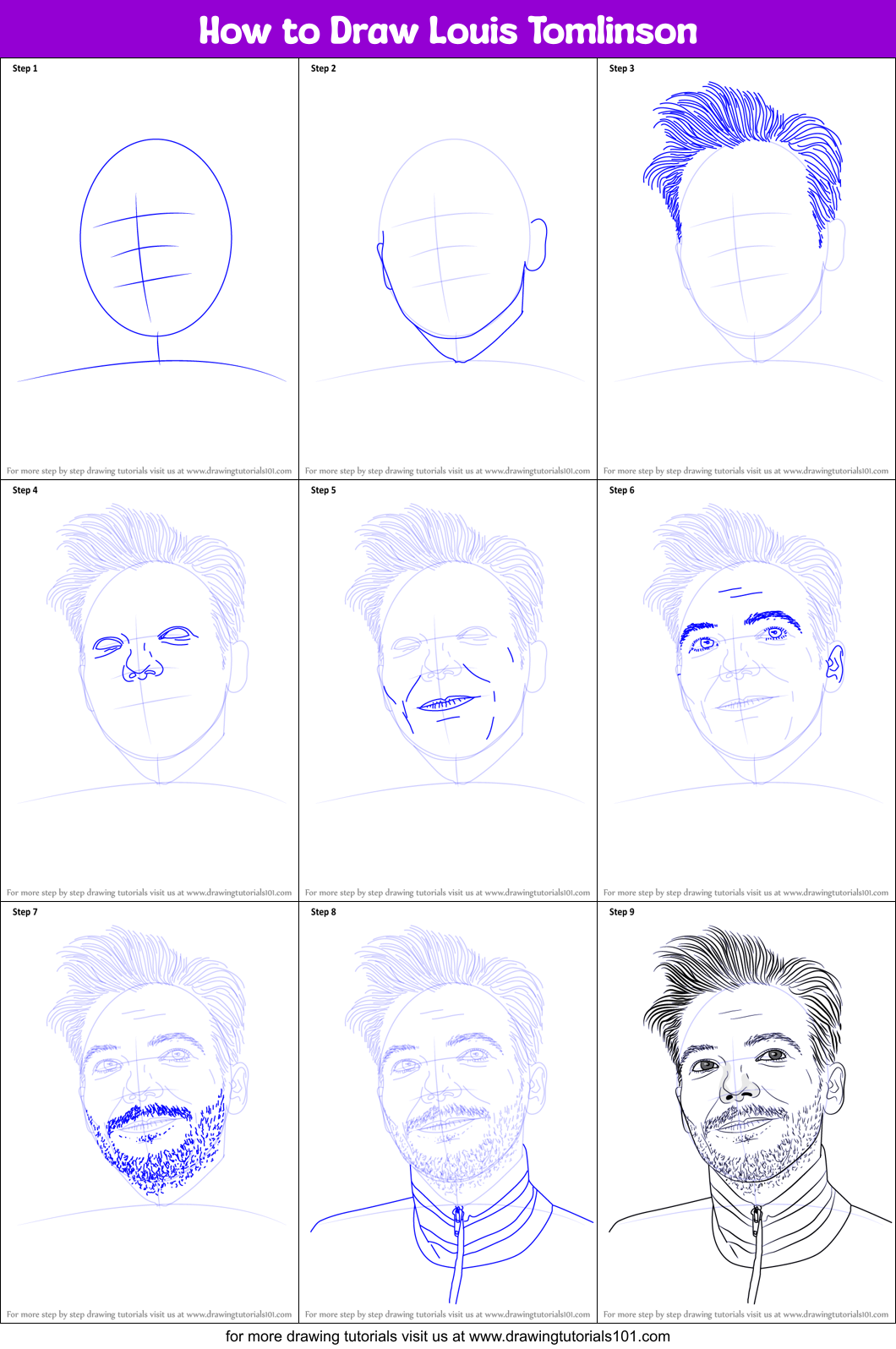Click the caption under the Step 6 panel
Screen dimensions: 896x1349
pos(746,893)
